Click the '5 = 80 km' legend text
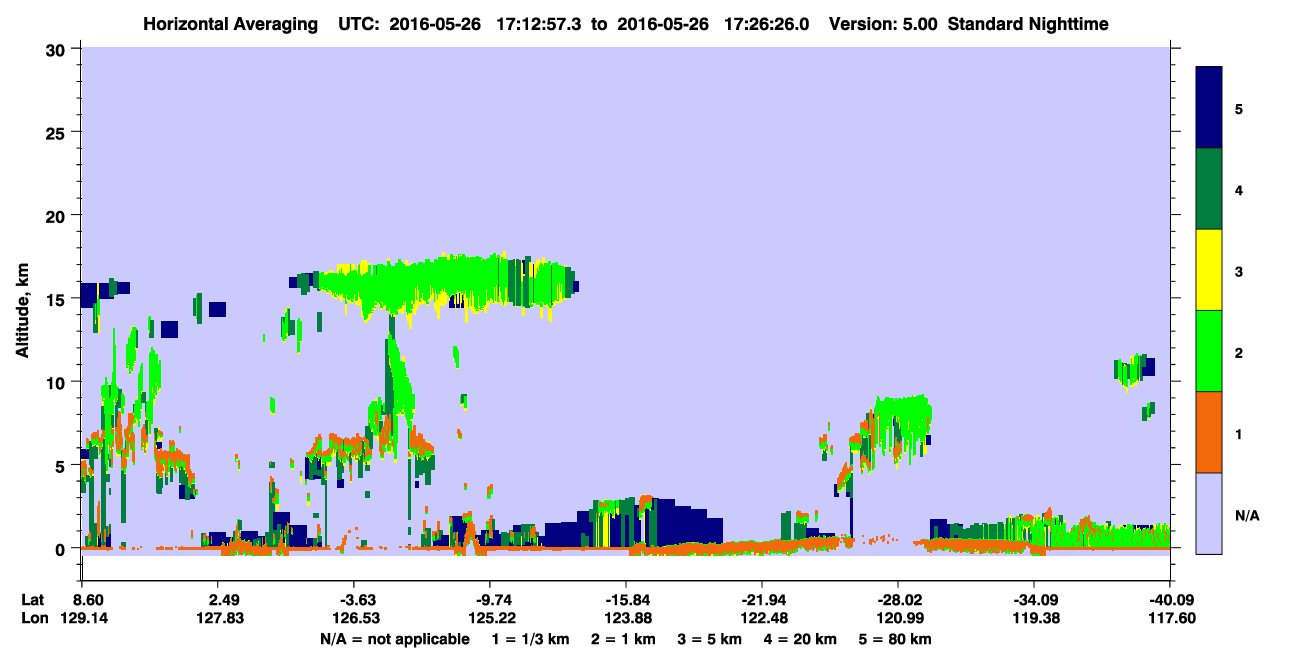Viewport: 1300px width, 667px height. pyautogui.click(x=893, y=639)
